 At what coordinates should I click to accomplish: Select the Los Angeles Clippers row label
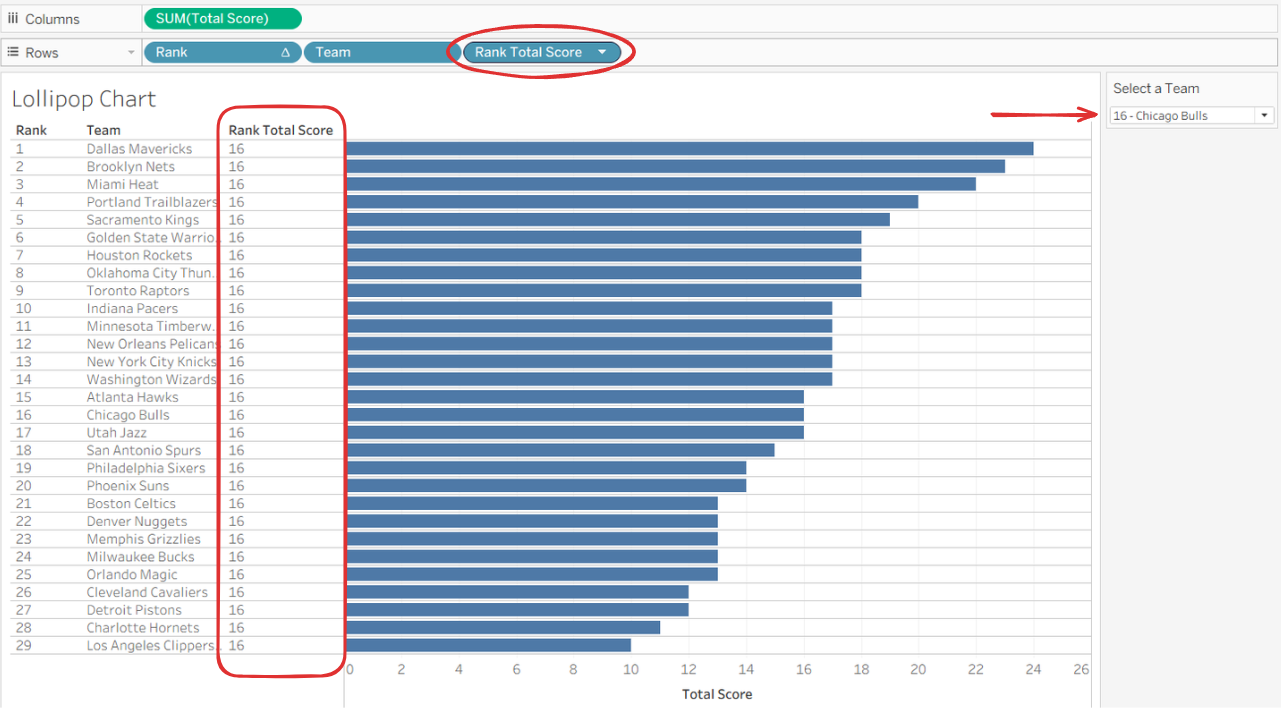(x=152, y=646)
